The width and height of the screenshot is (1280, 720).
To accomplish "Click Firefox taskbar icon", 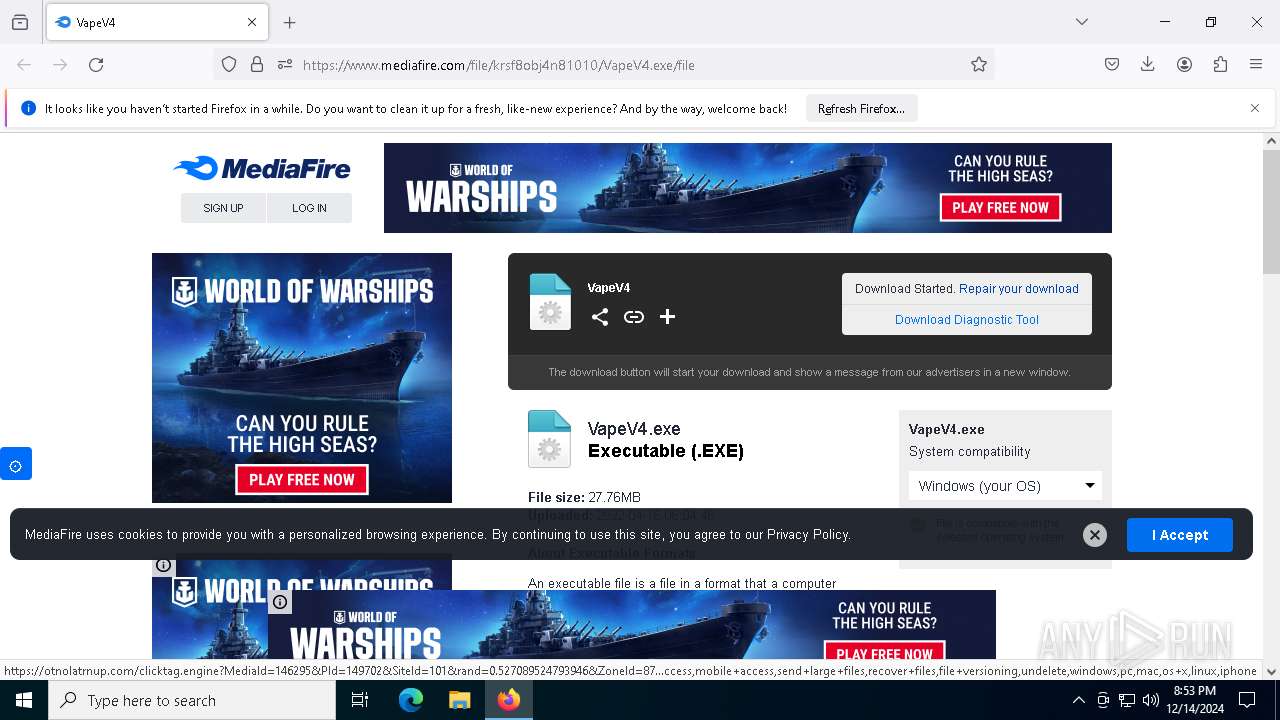I will [x=509, y=700].
